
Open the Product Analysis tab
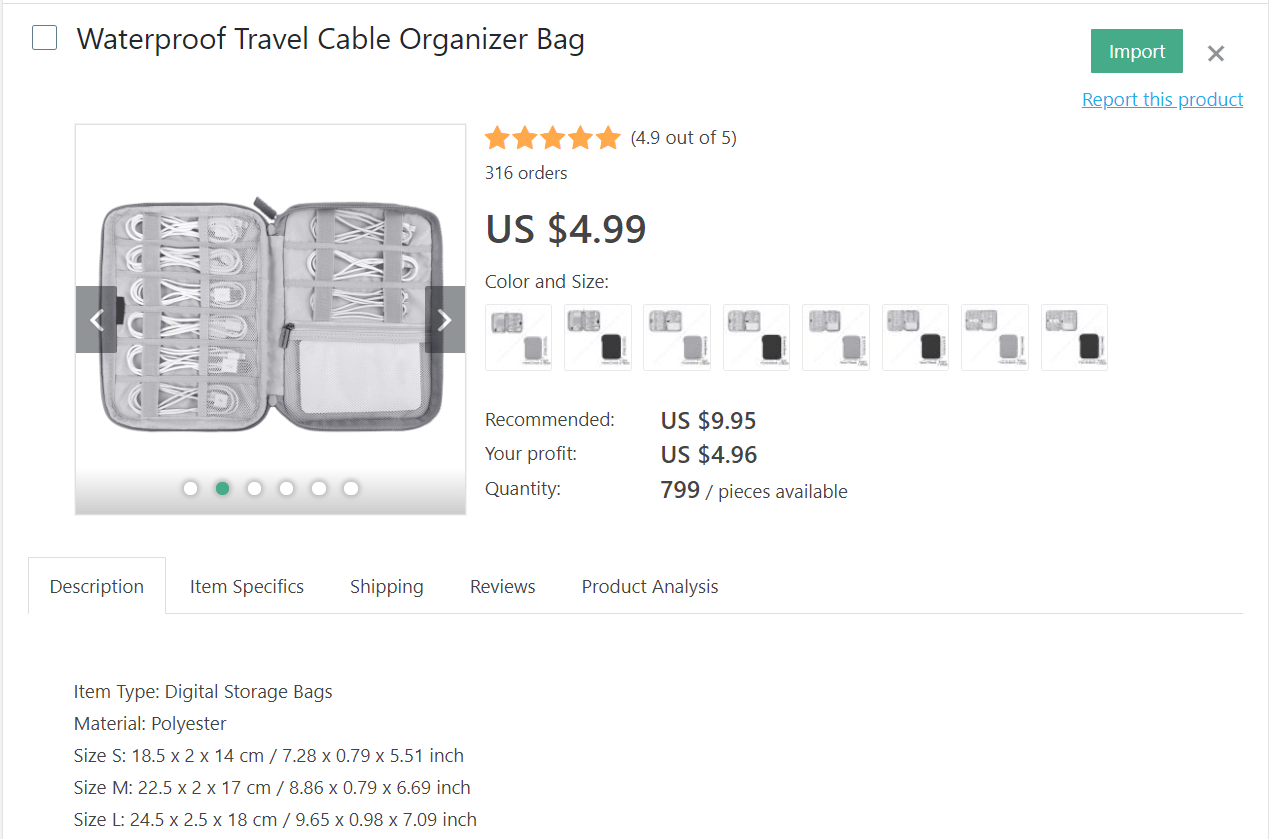click(649, 586)
